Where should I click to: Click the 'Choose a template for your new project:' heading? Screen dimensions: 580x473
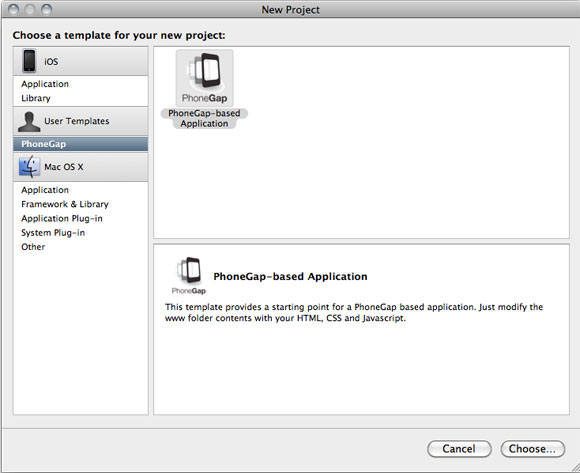click(x=119, y=35)
